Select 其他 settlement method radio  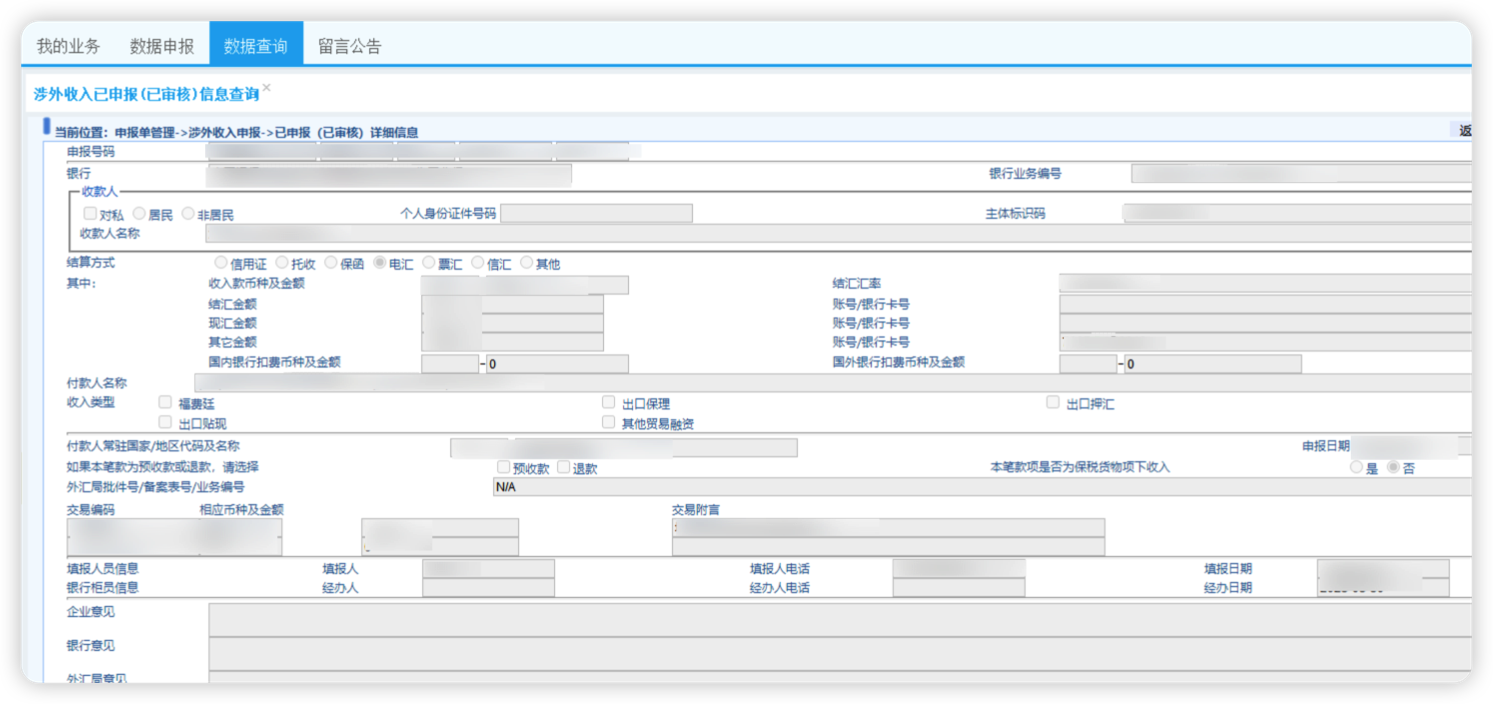pyautogui.click(x=527, y=263)
